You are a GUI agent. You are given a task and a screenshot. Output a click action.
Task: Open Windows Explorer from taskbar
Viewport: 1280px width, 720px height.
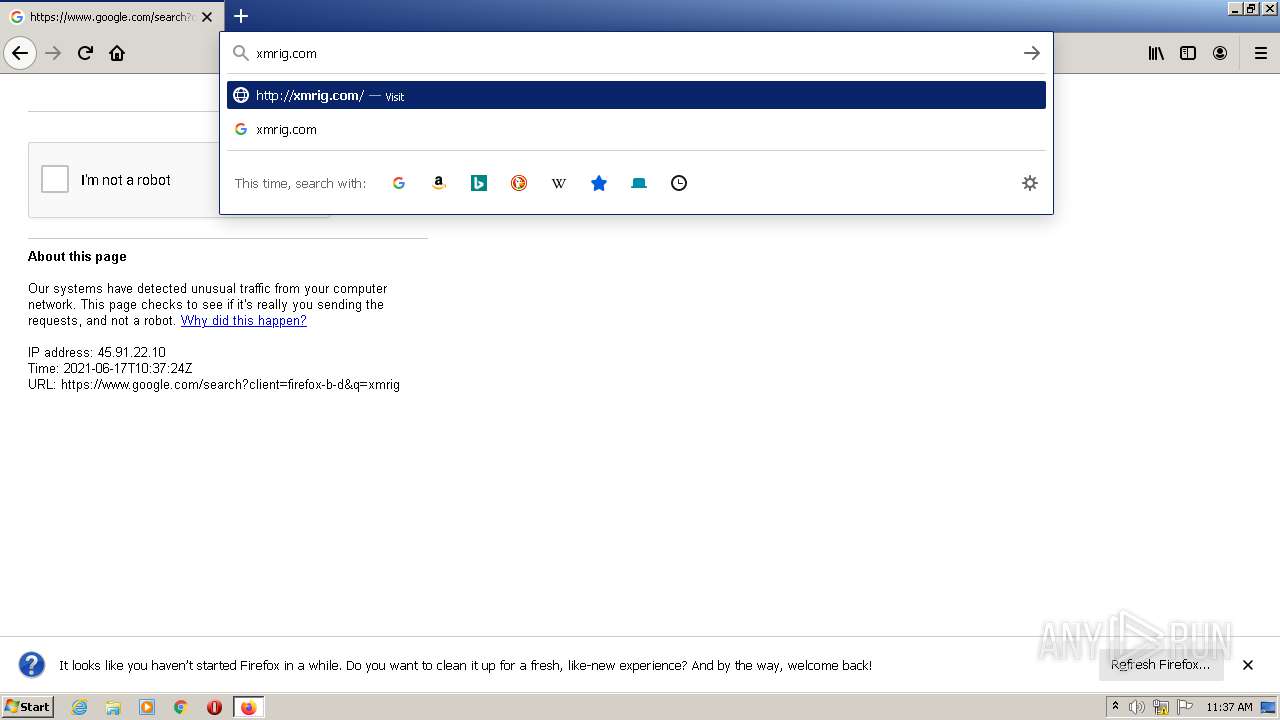(113, 707)
